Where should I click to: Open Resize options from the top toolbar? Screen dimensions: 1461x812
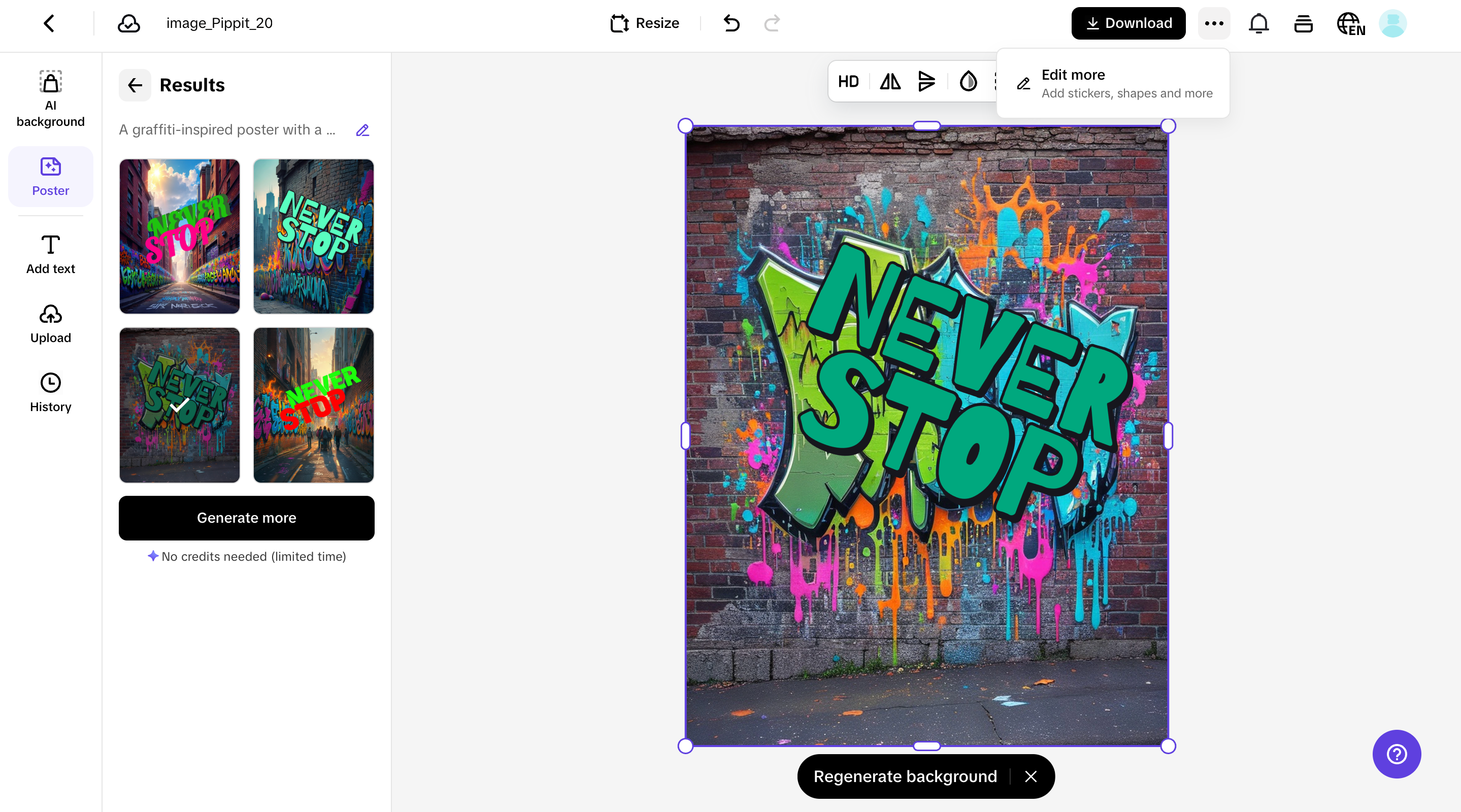pos(644,23)
